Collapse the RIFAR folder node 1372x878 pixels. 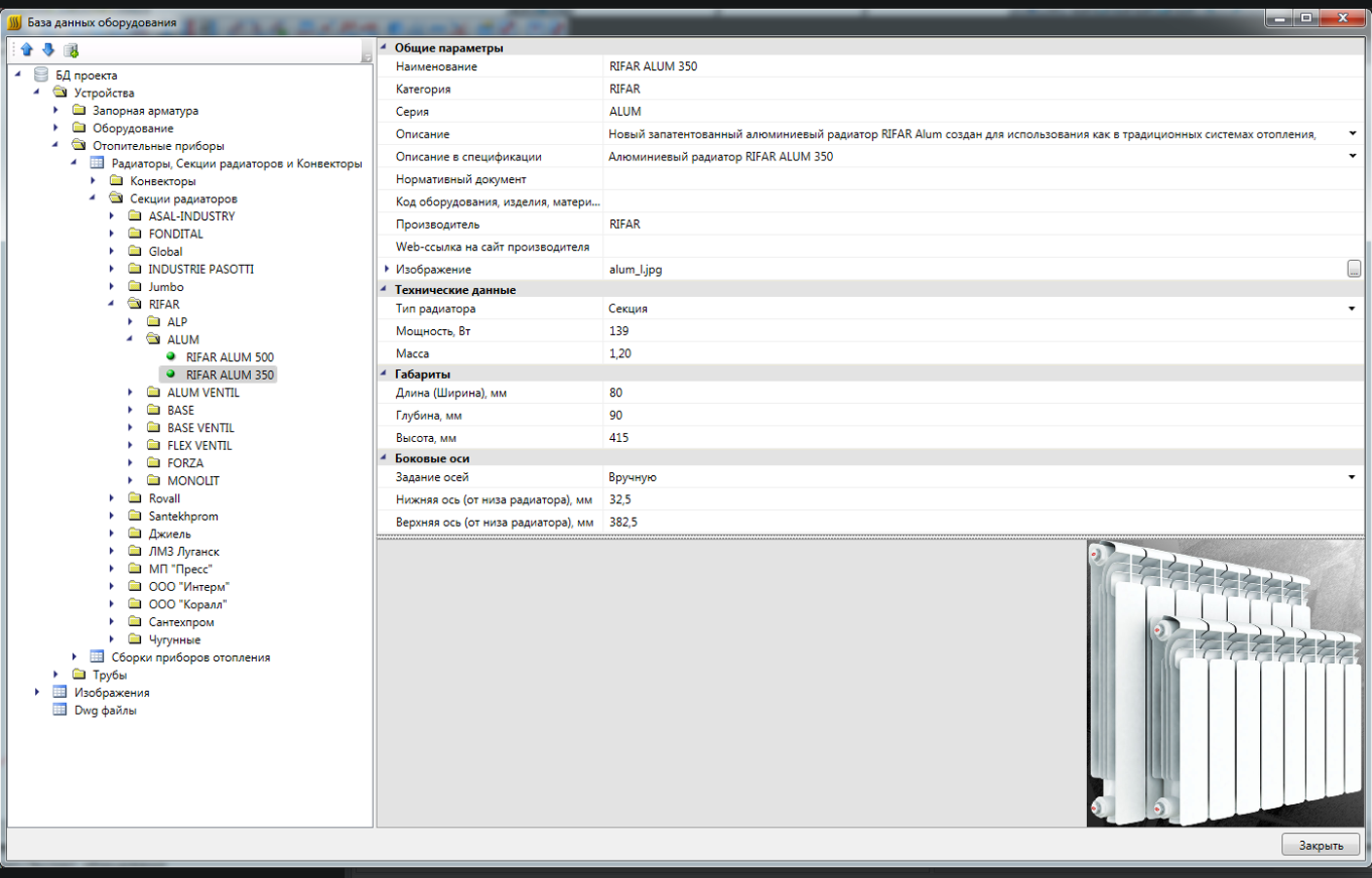coord(111,304)
